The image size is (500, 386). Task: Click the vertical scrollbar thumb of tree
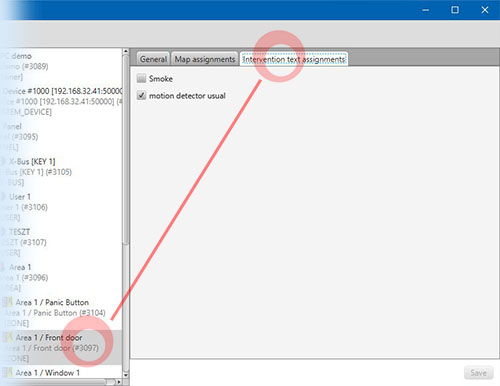[126, 150]
